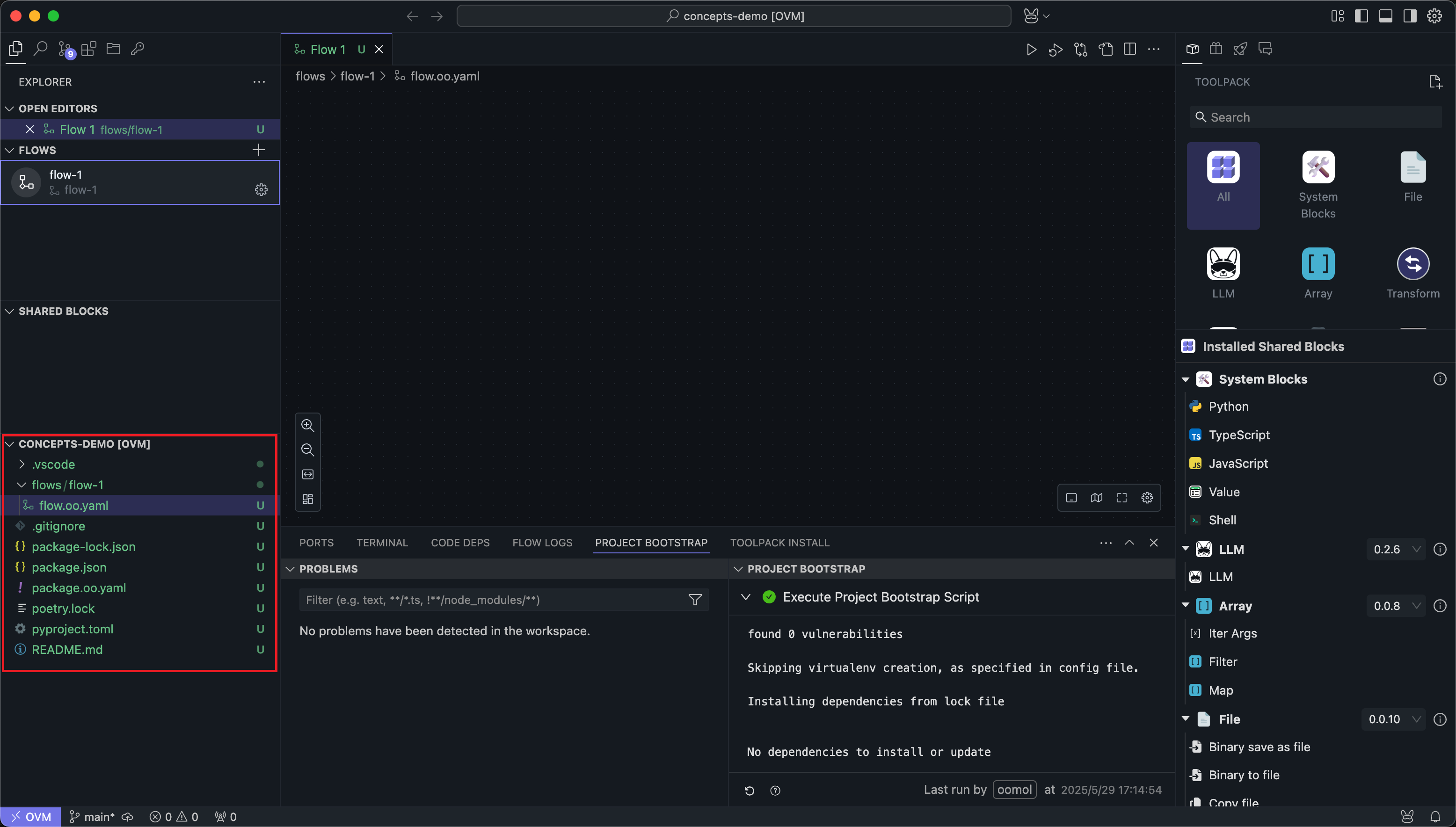
Task: Open the LLM version 0.2.6 dropdown
Action: tap(1396, 549)
